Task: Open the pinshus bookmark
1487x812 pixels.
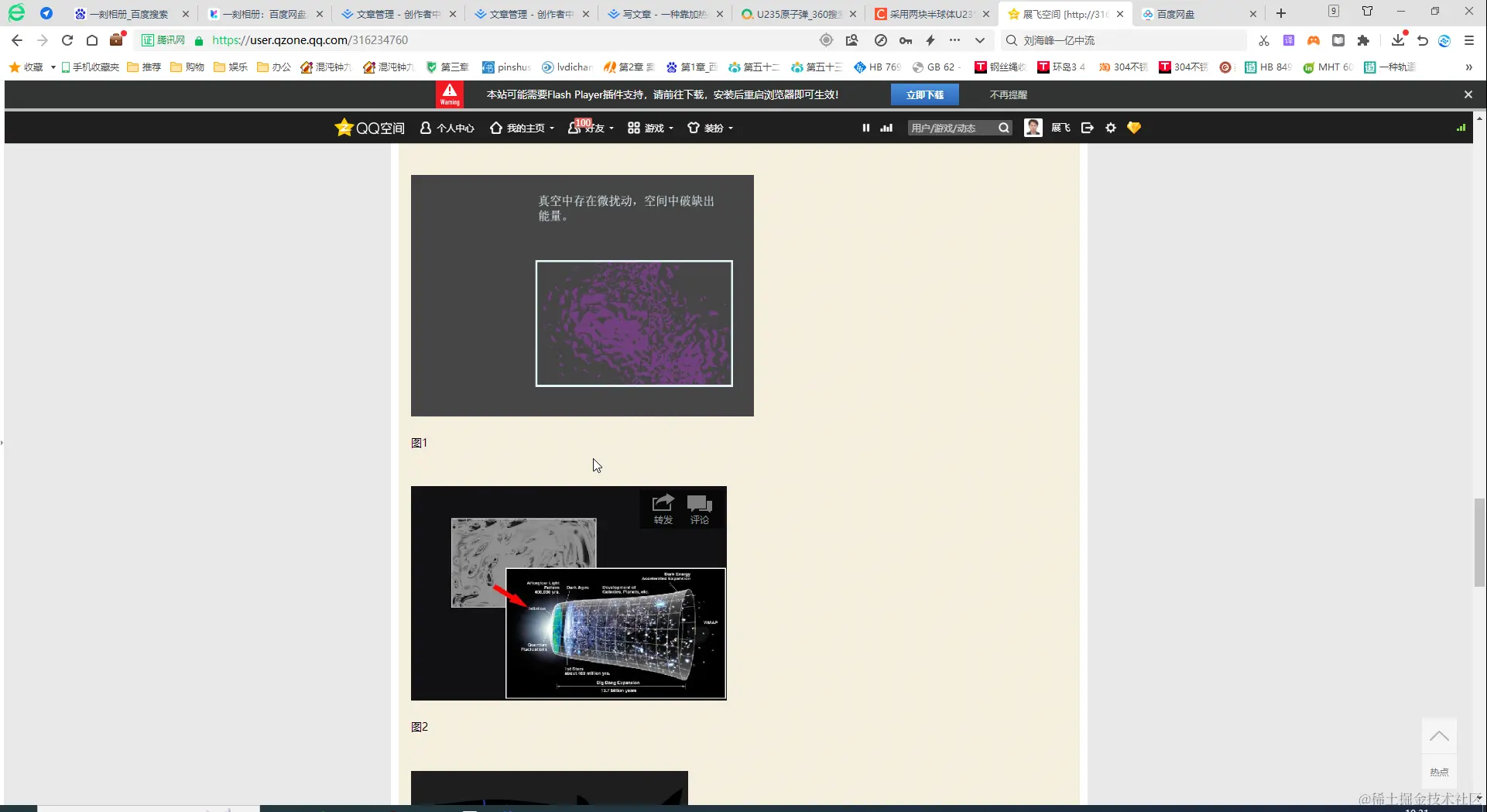Action: 506,67
